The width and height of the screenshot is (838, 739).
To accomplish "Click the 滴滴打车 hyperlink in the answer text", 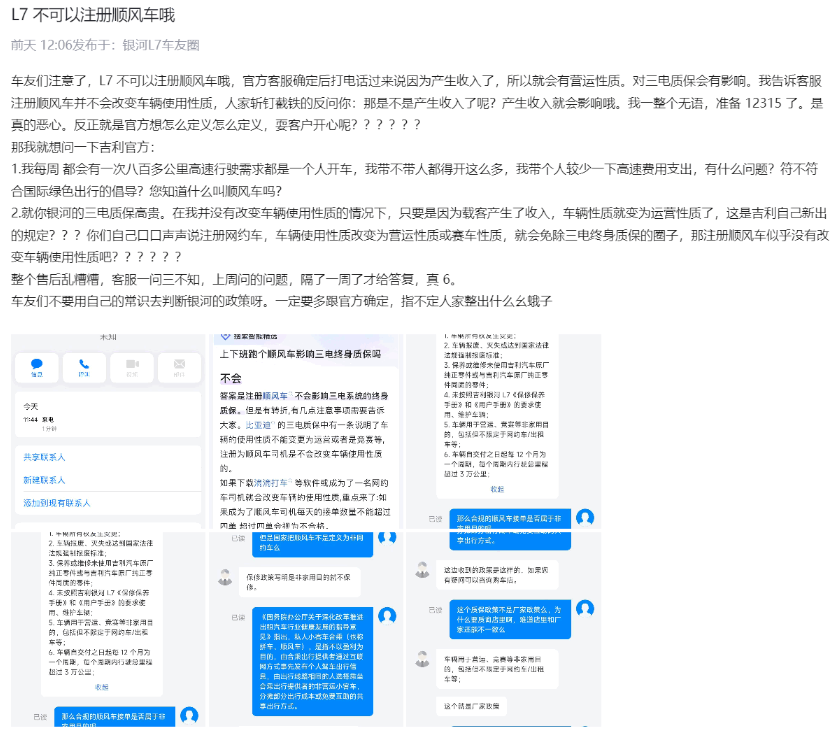I will coord(270,483).
